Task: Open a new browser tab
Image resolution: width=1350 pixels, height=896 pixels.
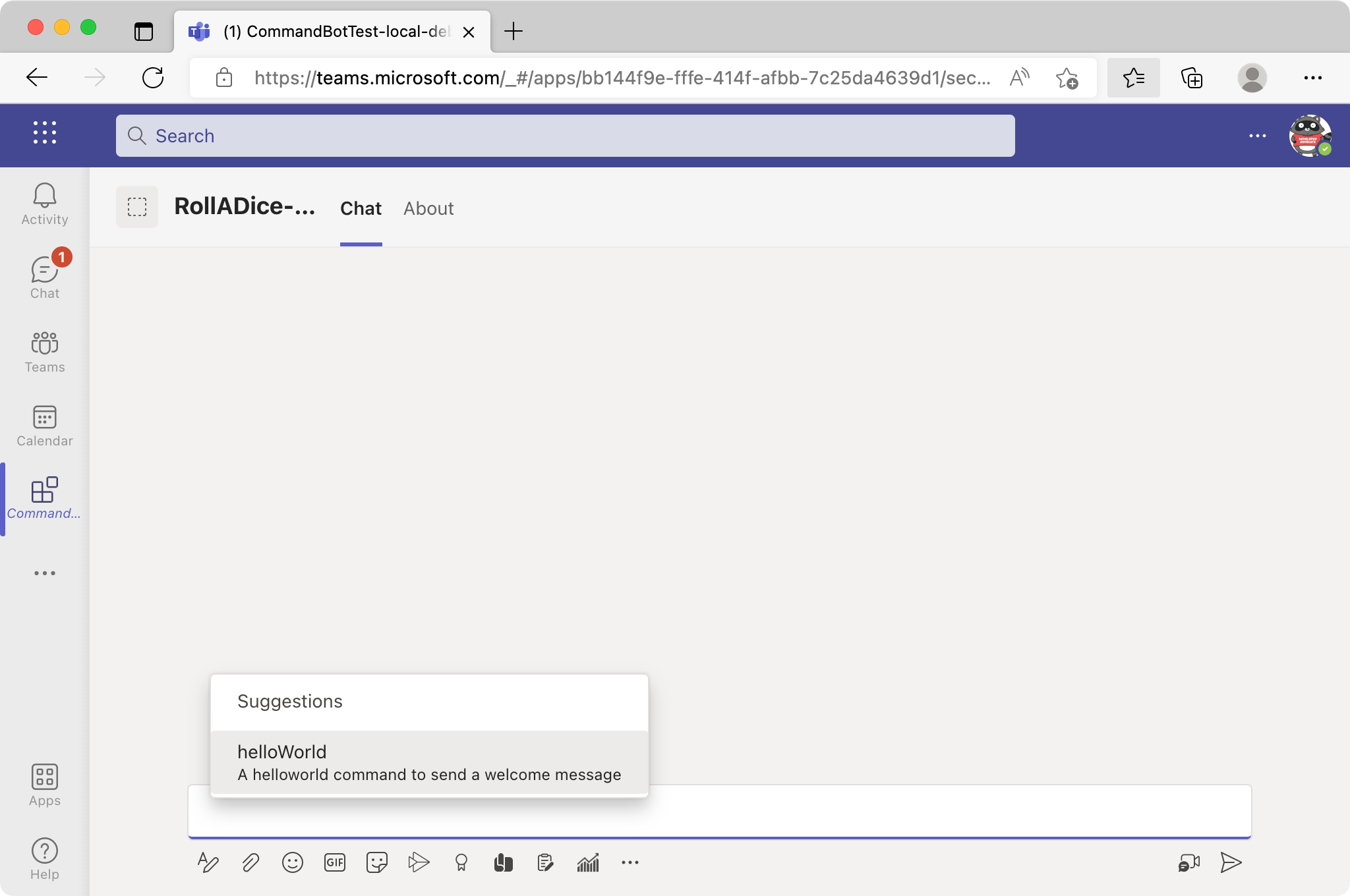Action: (513, 31)
